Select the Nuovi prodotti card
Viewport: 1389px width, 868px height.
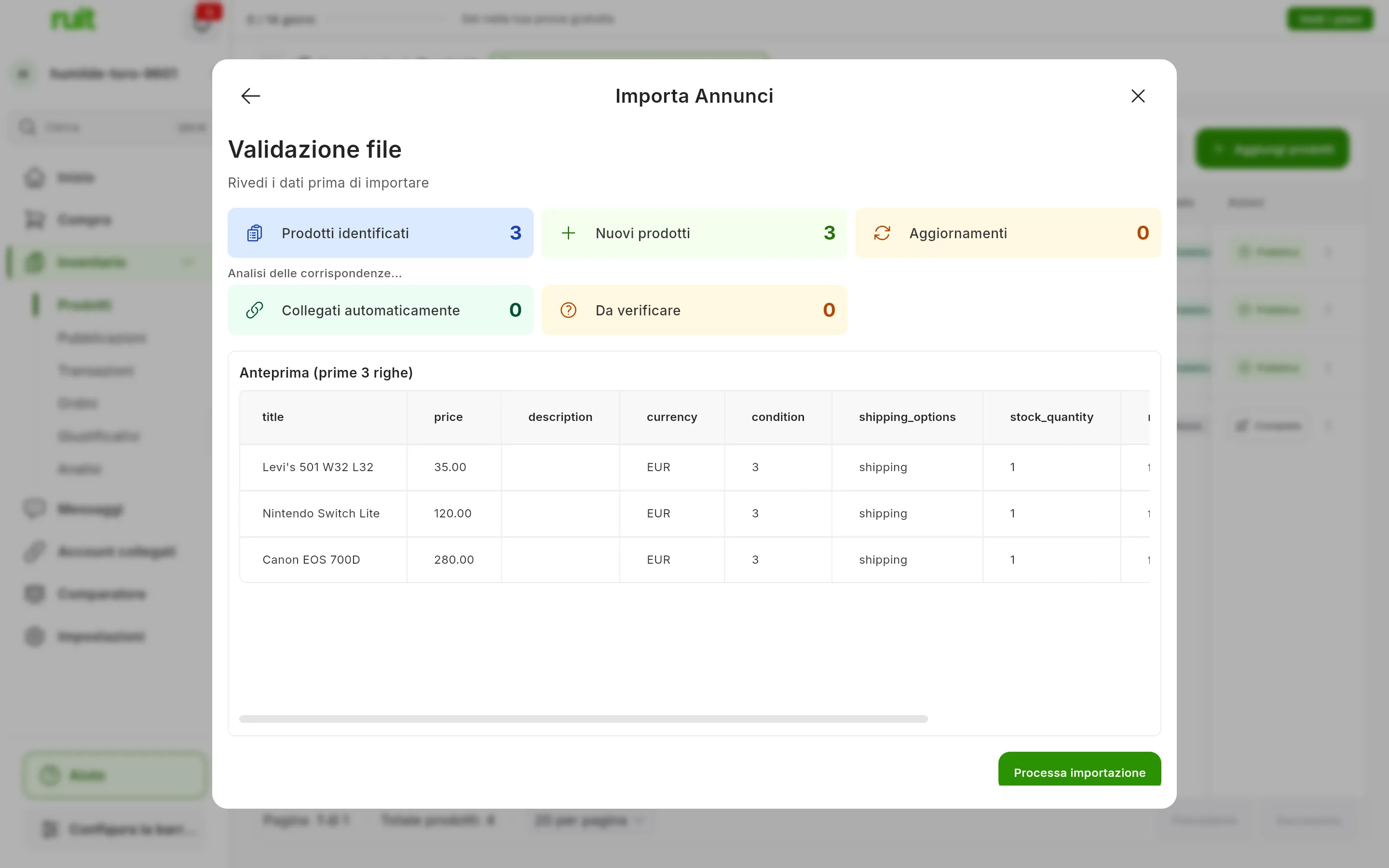click(x=694, y=232)
